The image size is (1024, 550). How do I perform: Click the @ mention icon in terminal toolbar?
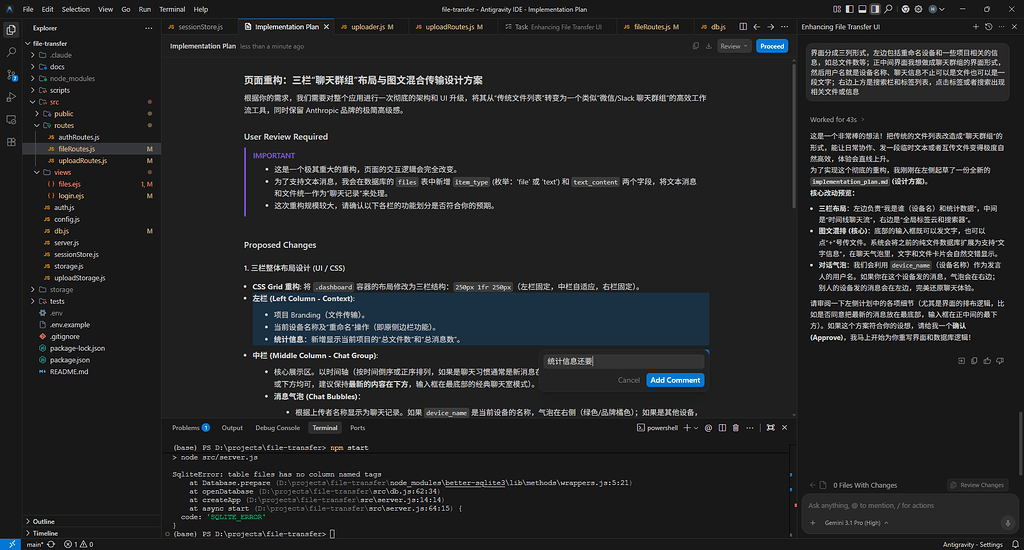point(709,428)
